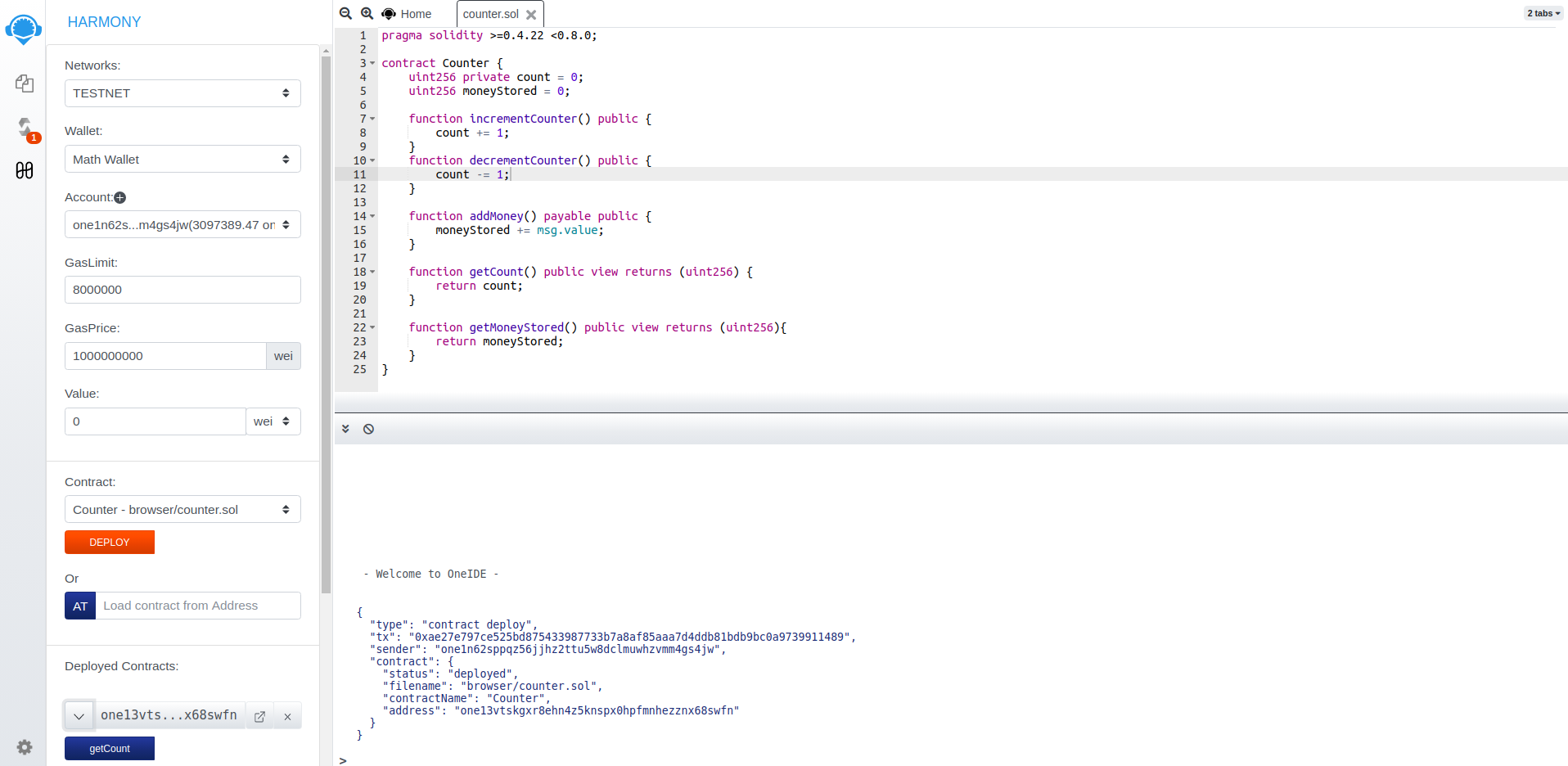This screenshot has width=1568, height=766.
Task: Open the Networks TESTNET dropdown
Action: pos(182,93)
